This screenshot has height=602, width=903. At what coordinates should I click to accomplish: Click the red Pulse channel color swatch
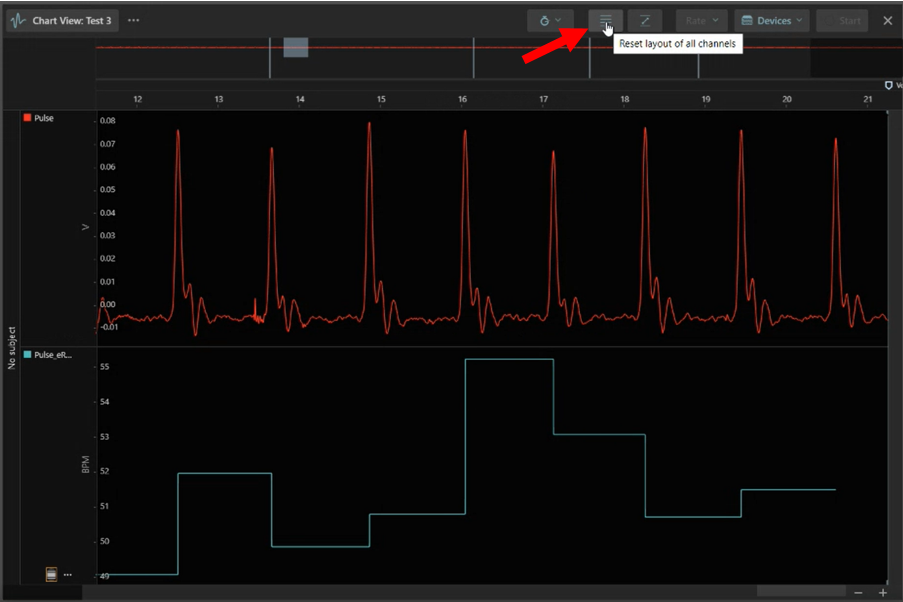26,118
